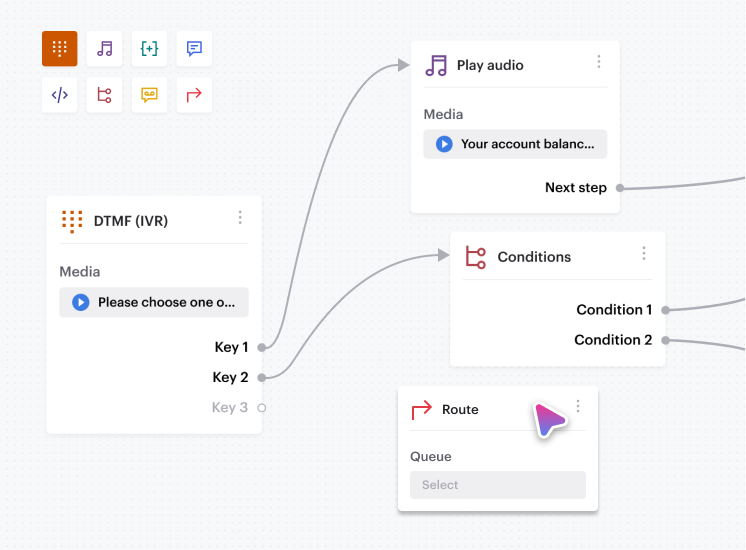This screenshot has height=550, width=746.
Task: Click the 'Key 3' label
Action: (230, 407)
